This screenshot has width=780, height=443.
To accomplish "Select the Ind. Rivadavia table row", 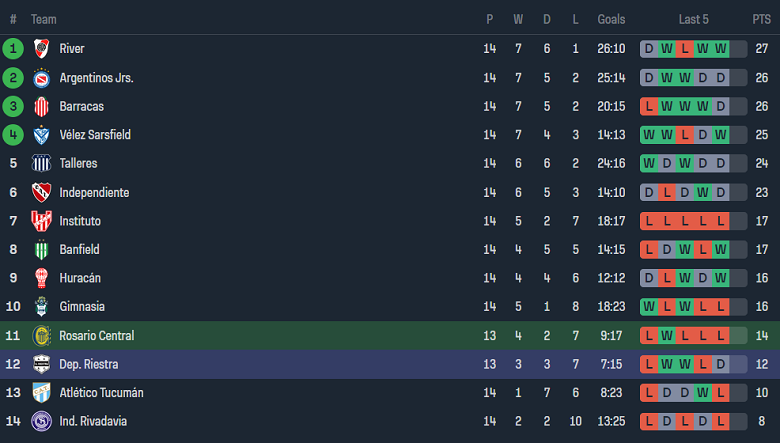I will click(390, 422).
